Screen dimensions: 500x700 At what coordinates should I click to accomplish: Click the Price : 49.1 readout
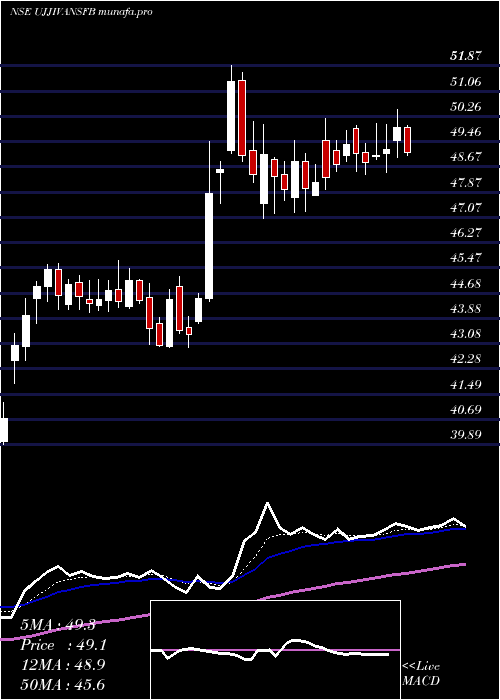point(62,645)
